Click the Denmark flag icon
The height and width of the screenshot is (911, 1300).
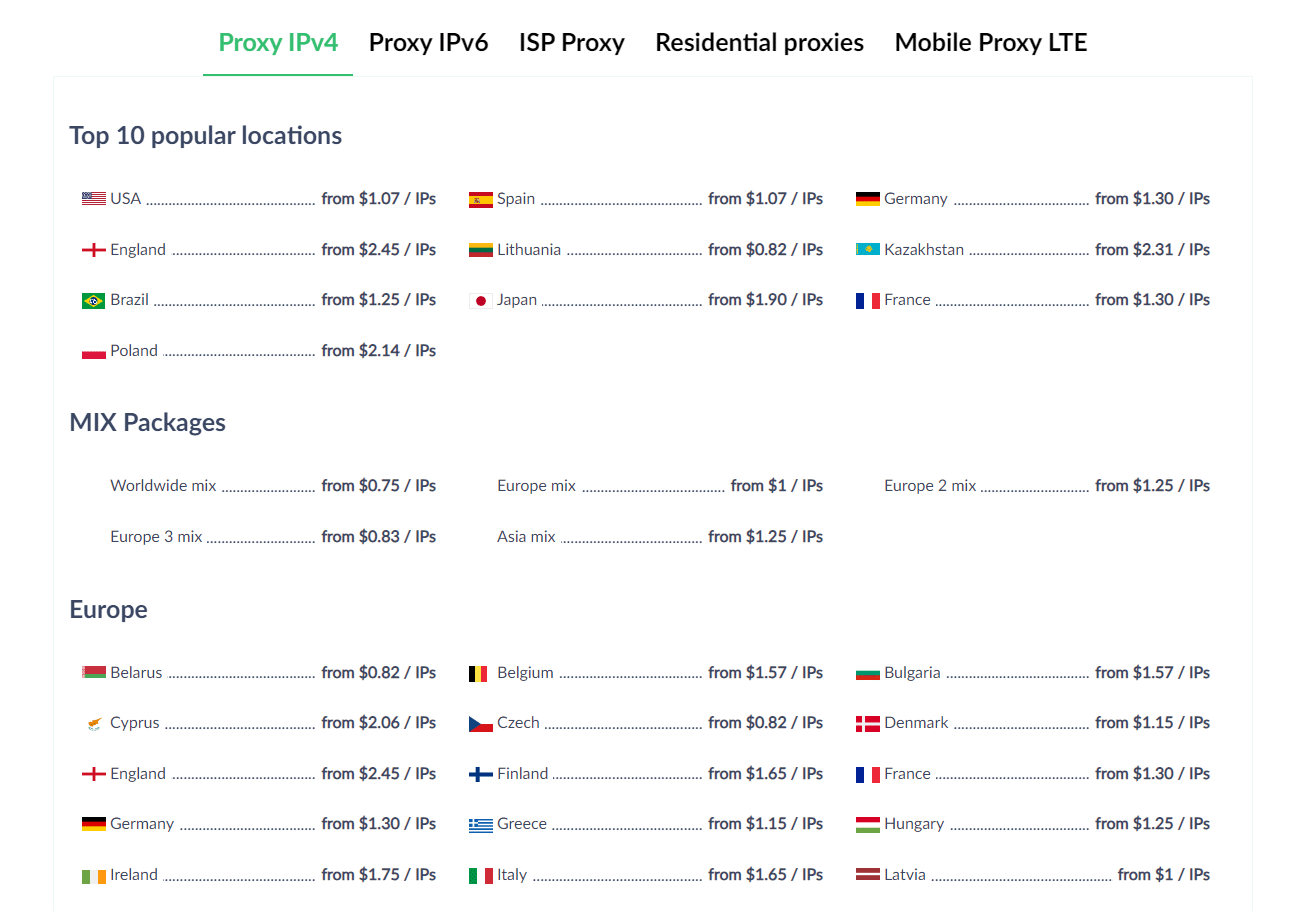[x=868, y=723]
